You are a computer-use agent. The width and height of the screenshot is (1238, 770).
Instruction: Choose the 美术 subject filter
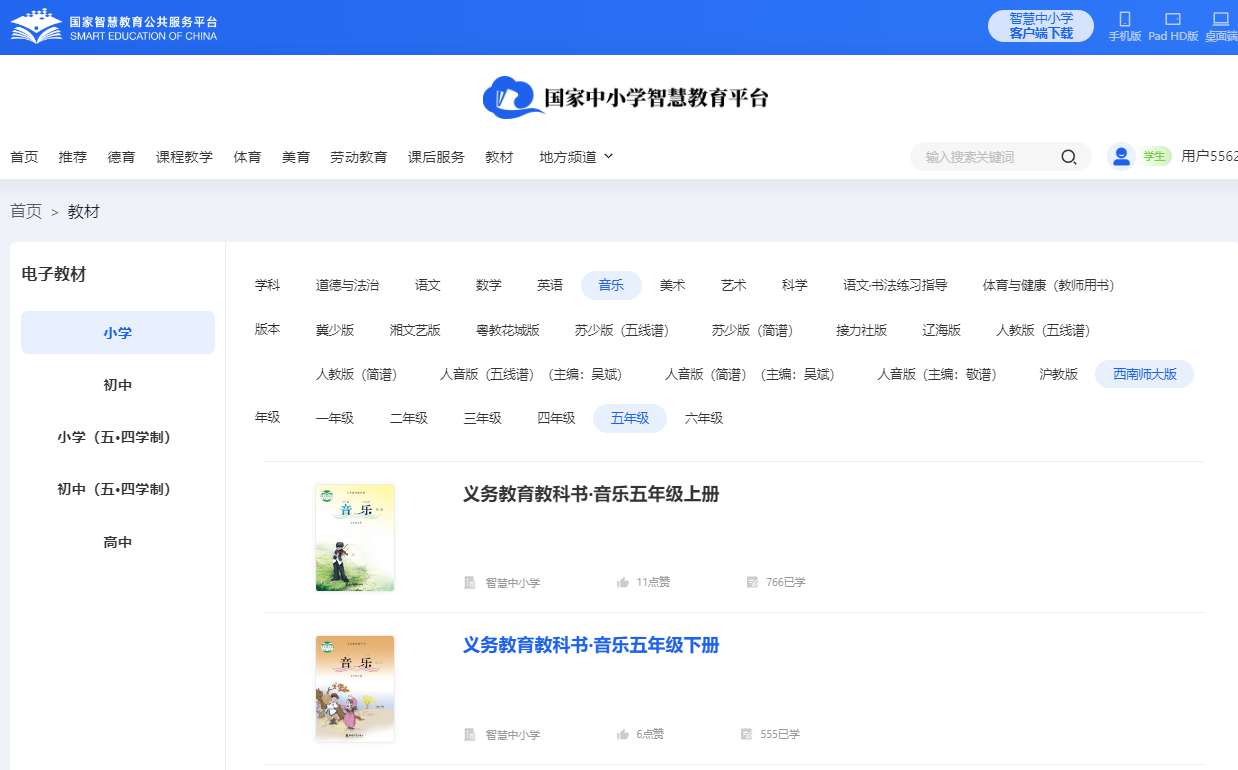coord(672,285)
